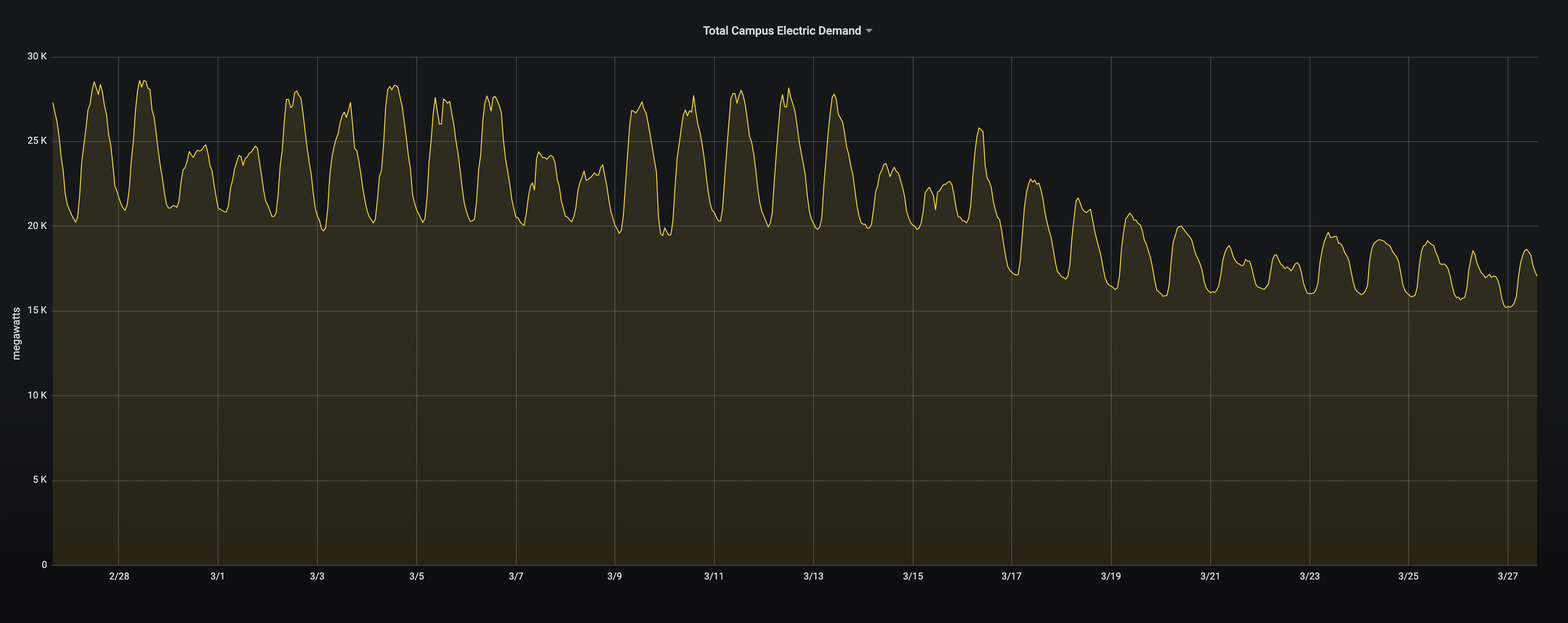Click the 2/28 date tick label
This screenshot has height=623, width=1568.
[119, 576]
